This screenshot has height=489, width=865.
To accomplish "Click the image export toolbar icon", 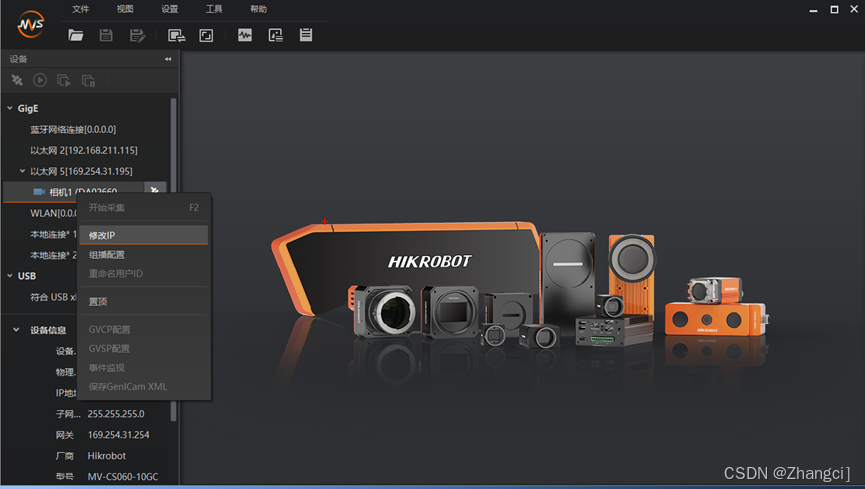I will coord(275,35).
